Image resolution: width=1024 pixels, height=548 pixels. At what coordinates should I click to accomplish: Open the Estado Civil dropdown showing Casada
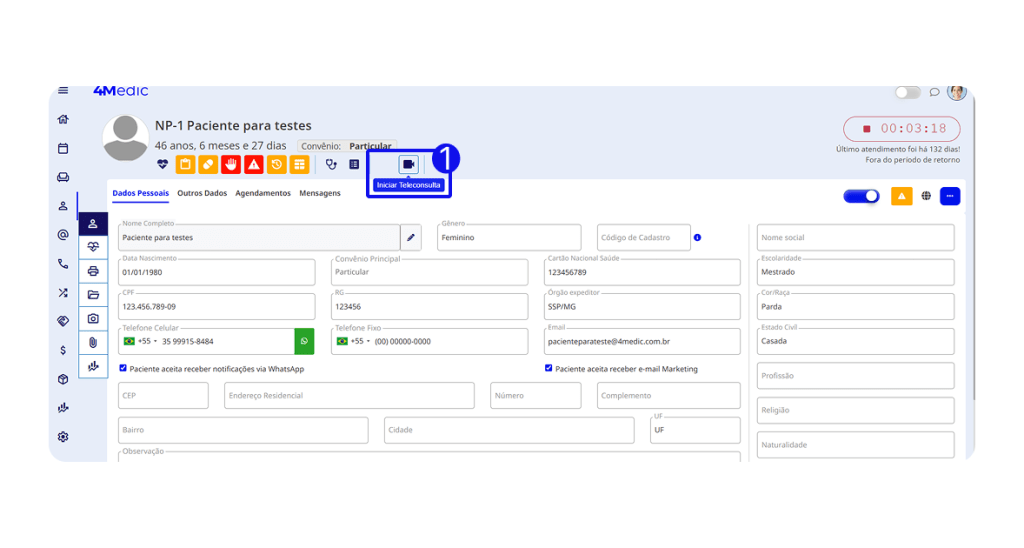point(856,341)
